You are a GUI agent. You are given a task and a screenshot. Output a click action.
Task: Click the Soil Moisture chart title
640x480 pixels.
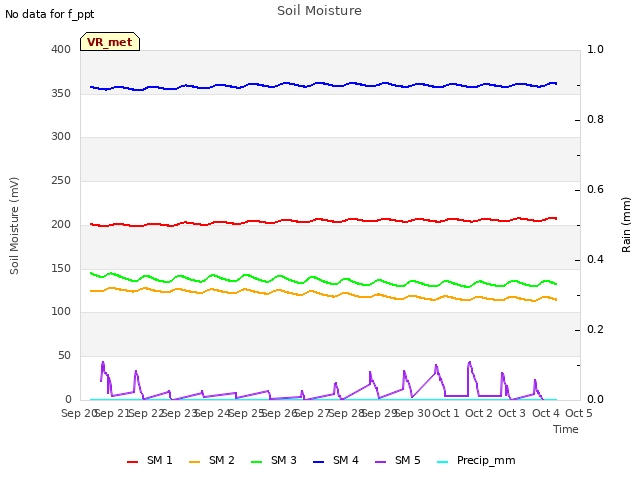[319, 11]
